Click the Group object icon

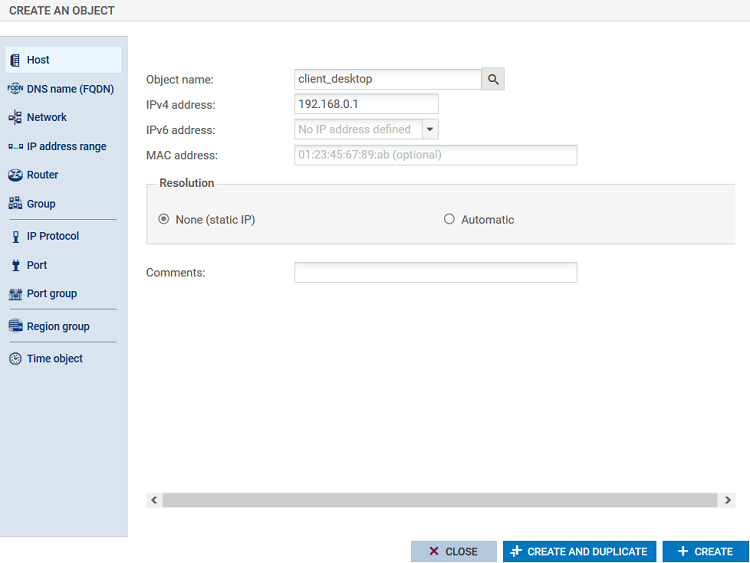[15, 204]
